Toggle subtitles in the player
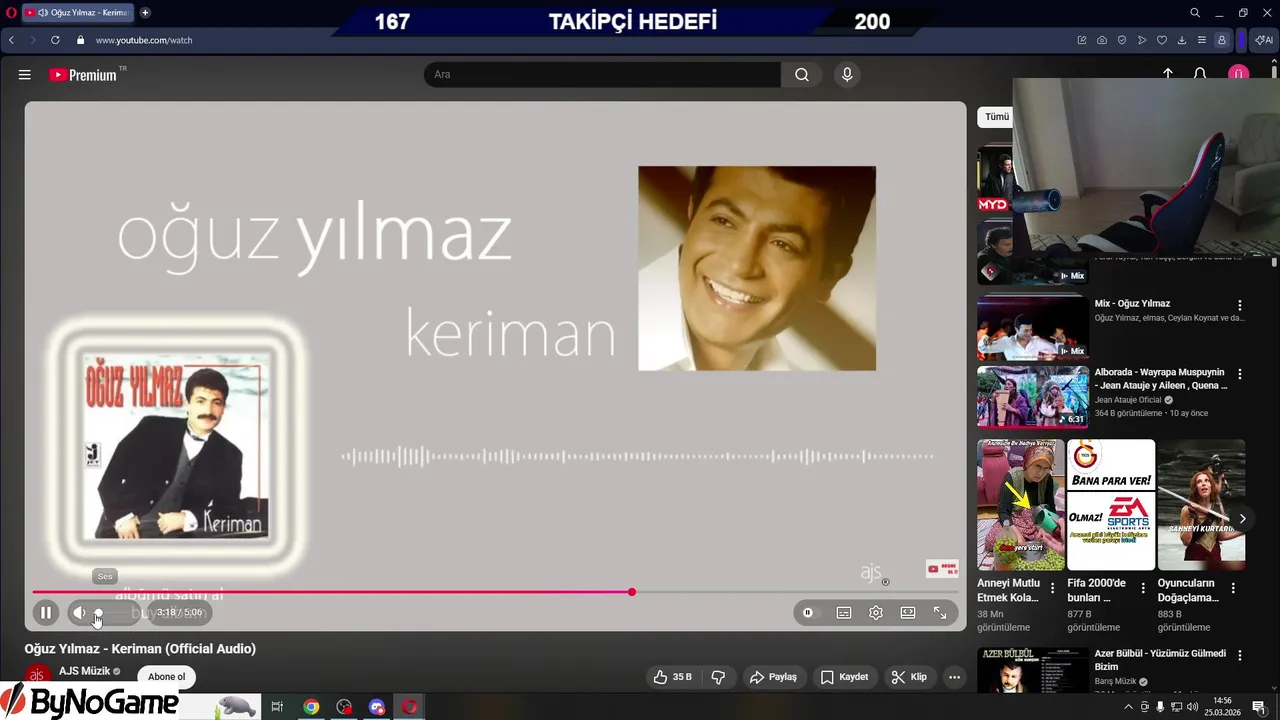The height and width of the screenshot is (720, 1280). [x=844, y=613]
